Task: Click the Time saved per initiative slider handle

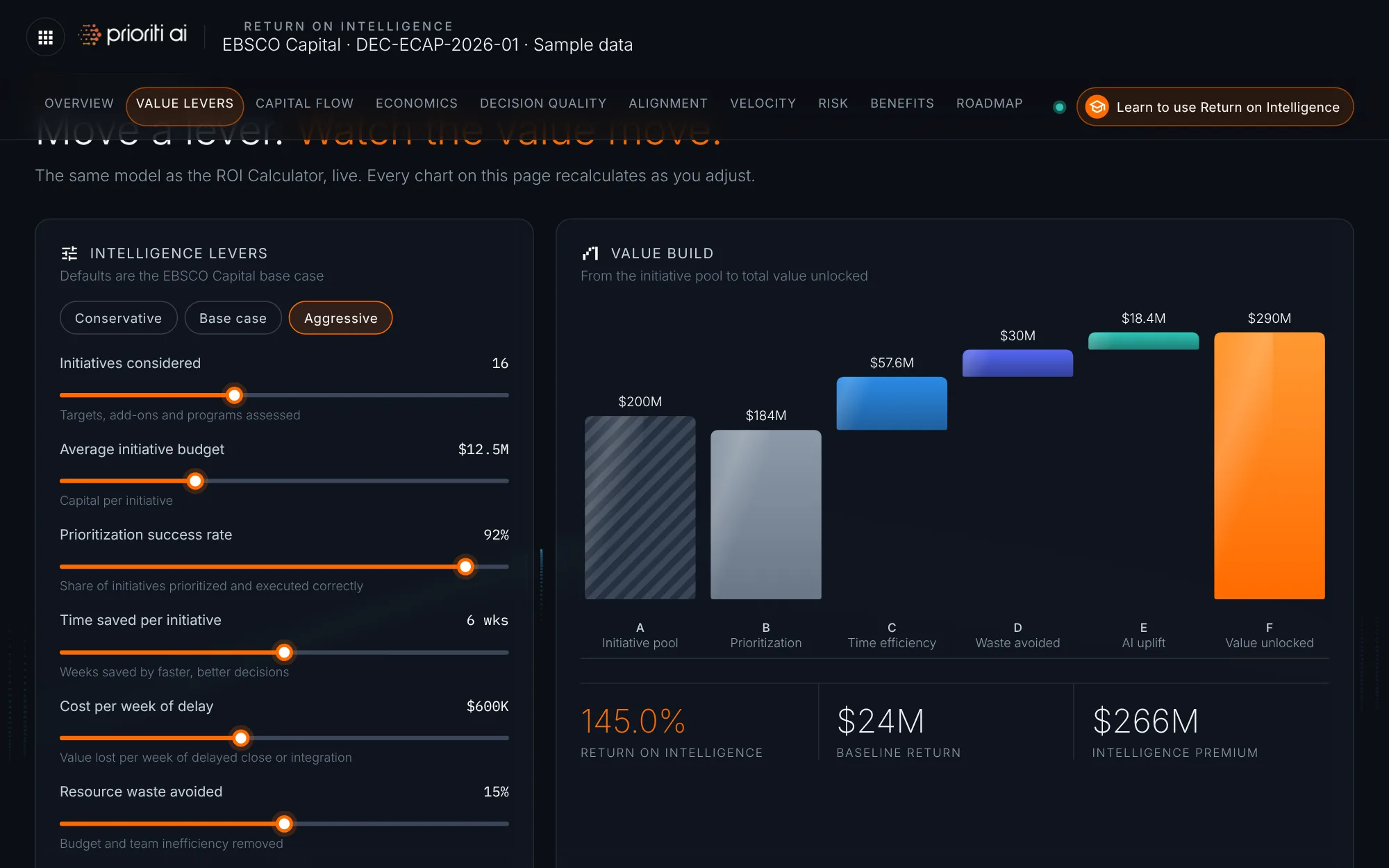Action: tap(284, 652)
